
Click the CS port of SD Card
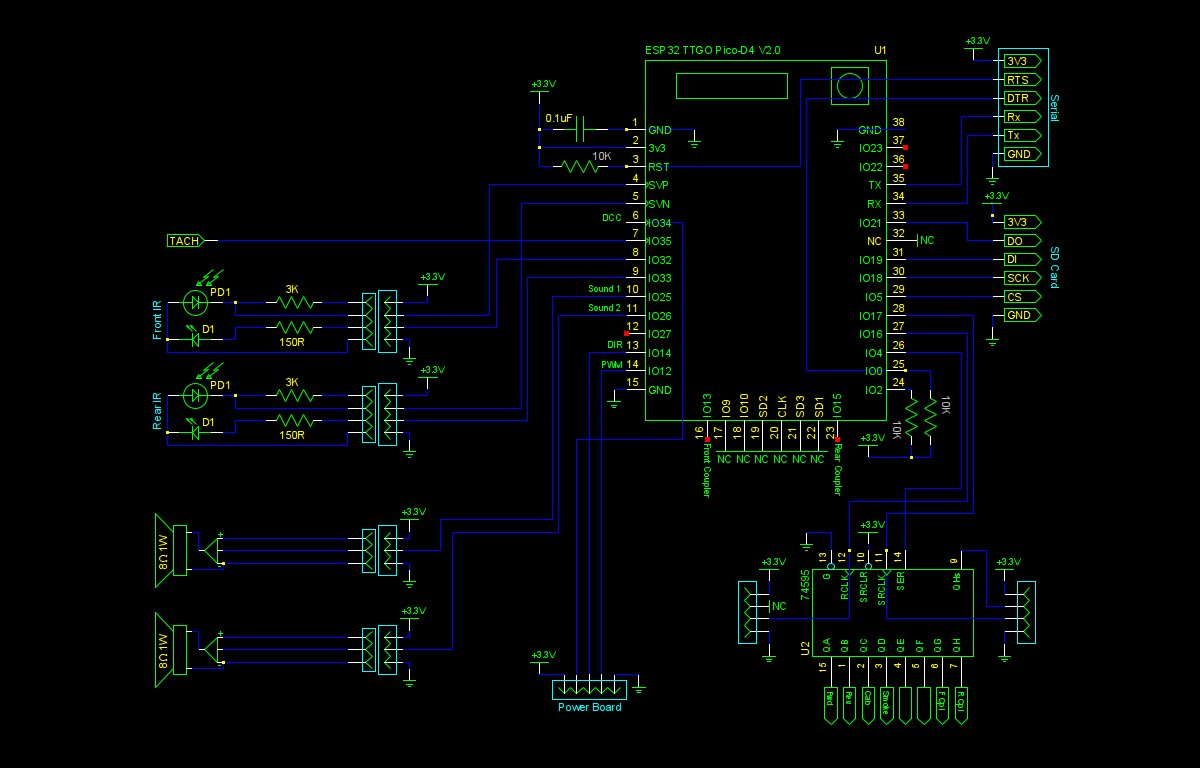pos(1020,297)
